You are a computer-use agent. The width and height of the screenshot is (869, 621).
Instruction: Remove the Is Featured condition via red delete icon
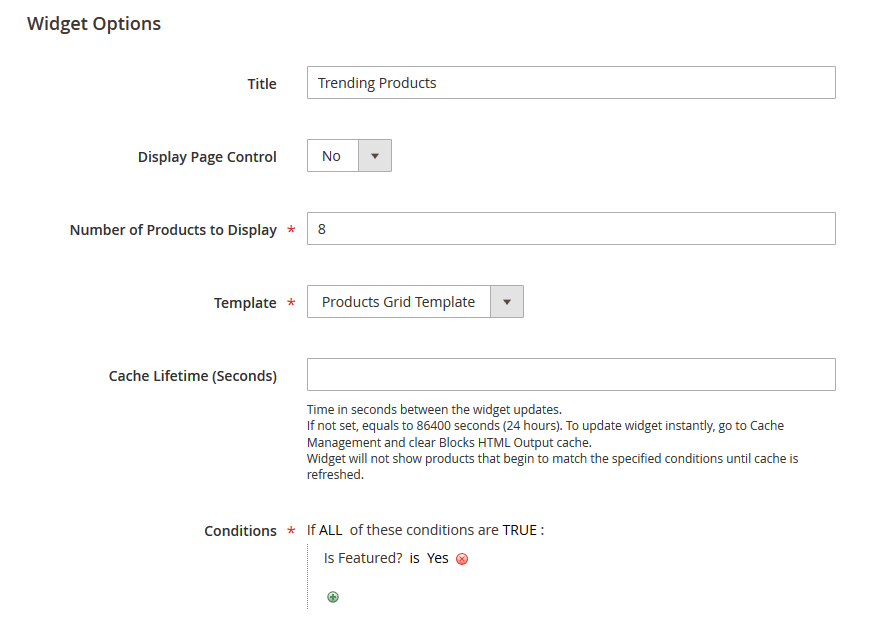pyautogui.click(x=461, y=559)
